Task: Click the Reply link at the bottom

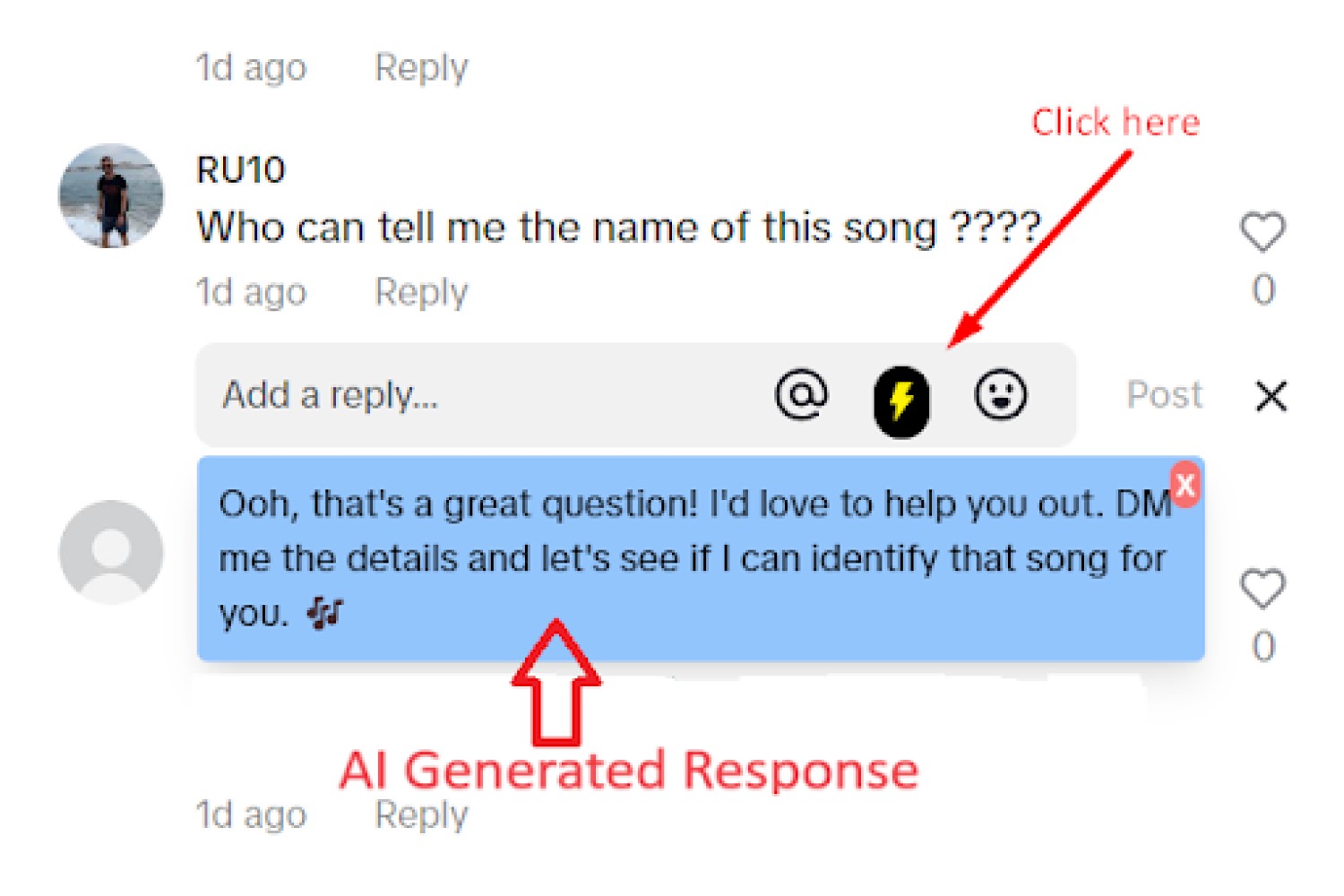Action: pos(421,814)
